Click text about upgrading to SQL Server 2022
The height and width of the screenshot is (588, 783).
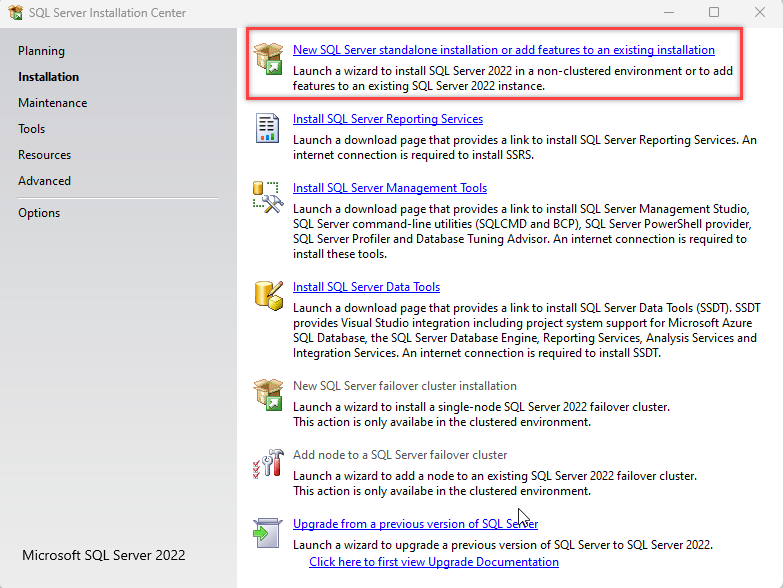(503, 545)
